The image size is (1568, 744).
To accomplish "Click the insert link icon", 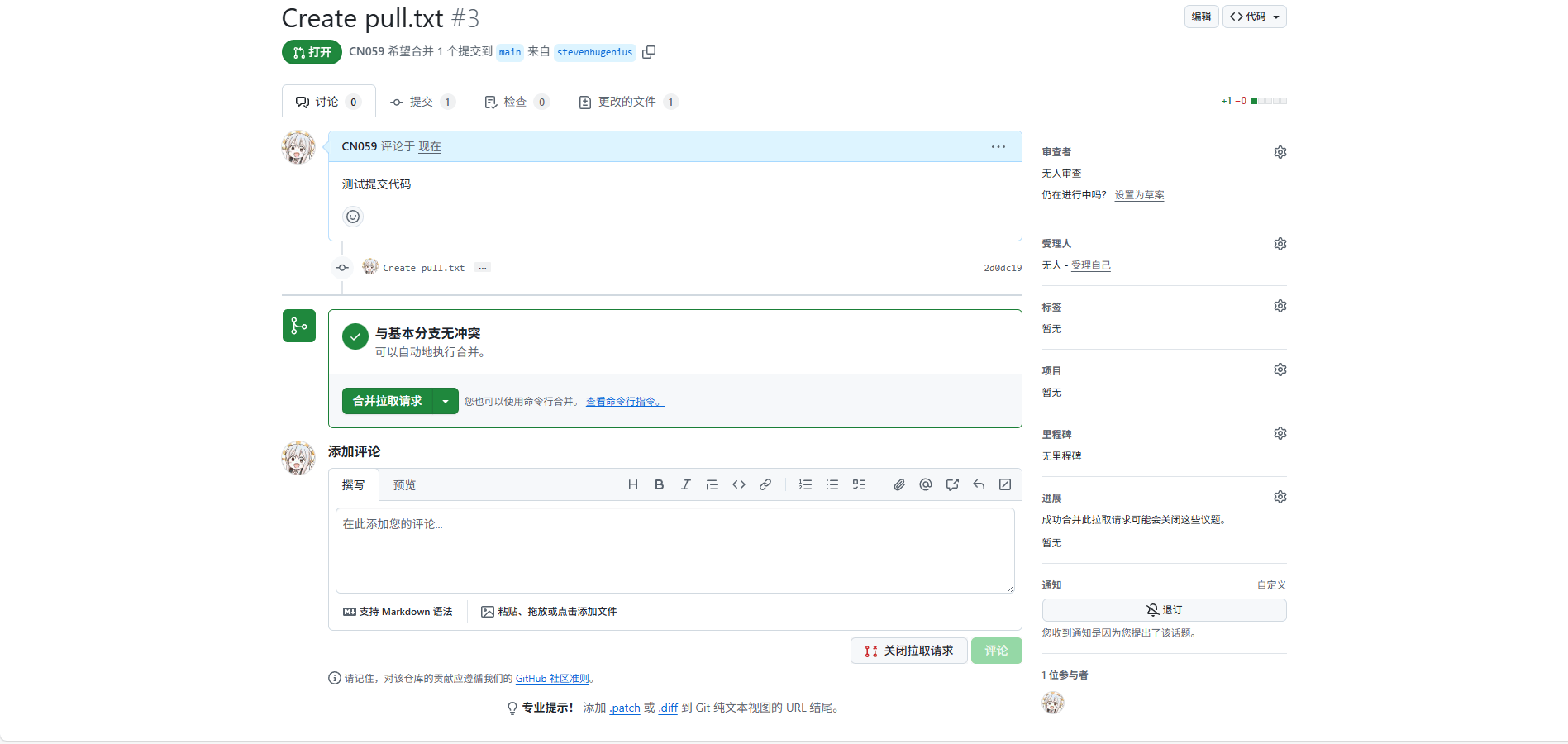I will click(765, 485).
